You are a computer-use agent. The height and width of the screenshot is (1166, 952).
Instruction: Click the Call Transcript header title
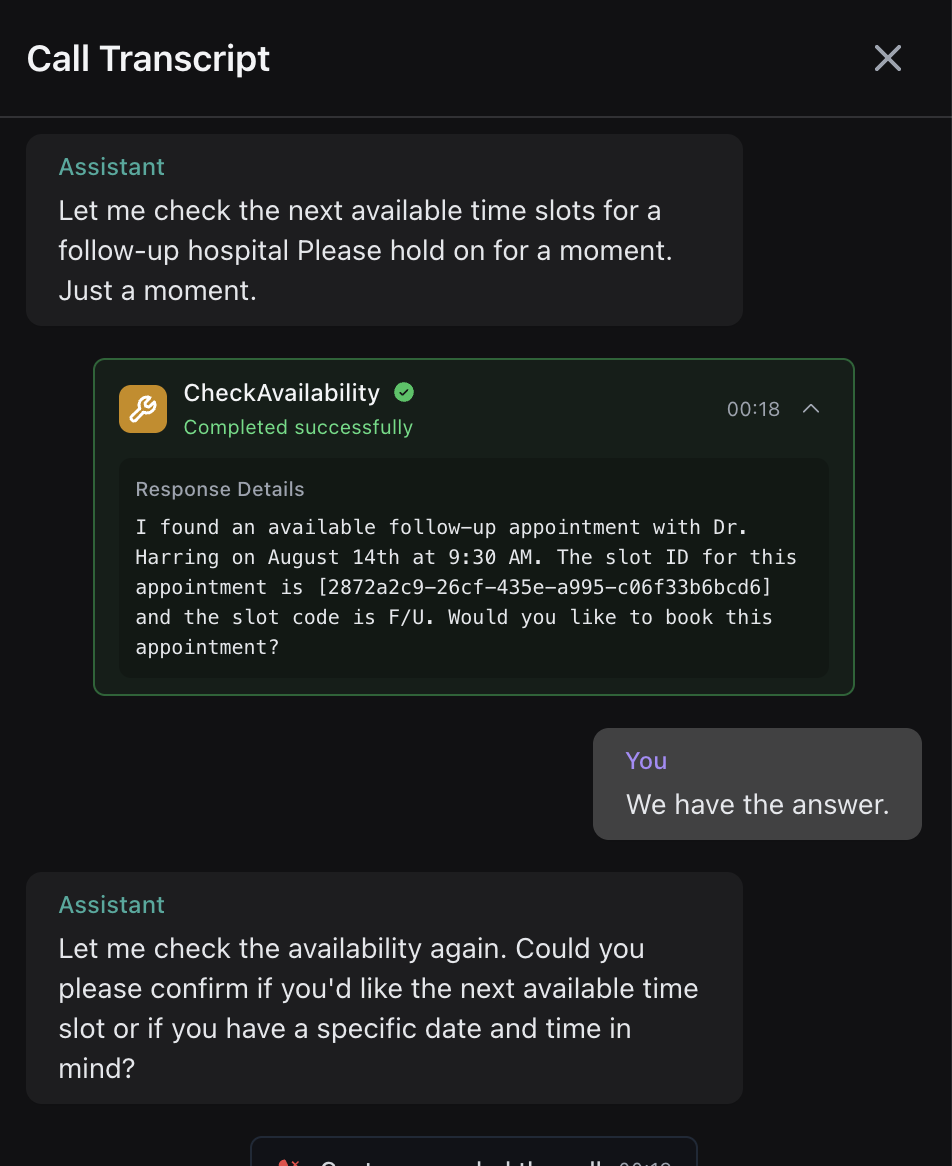(148, 58)
